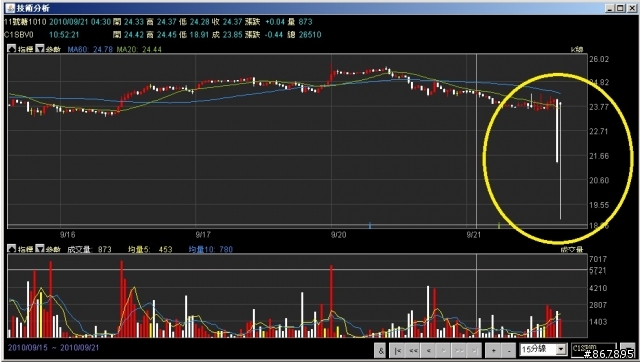Click the MA60 blue indicator label
This screenshot has height=362, width=640.
90,49
